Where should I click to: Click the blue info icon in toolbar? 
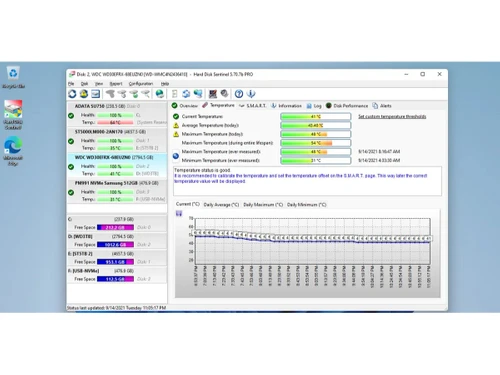tap(251, 94)
